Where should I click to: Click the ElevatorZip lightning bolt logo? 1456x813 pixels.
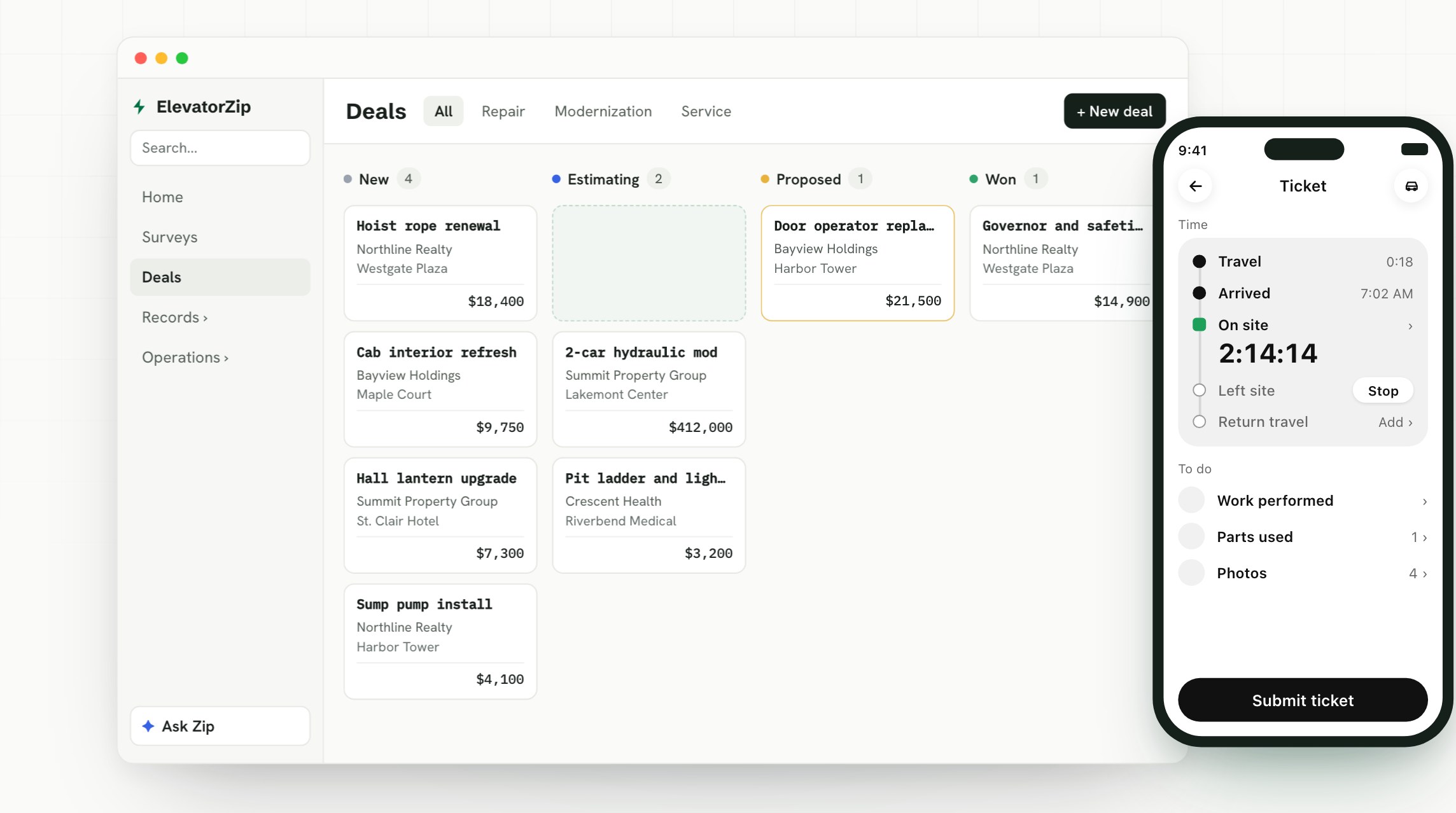pyautogui.click(x=139, y=107)
